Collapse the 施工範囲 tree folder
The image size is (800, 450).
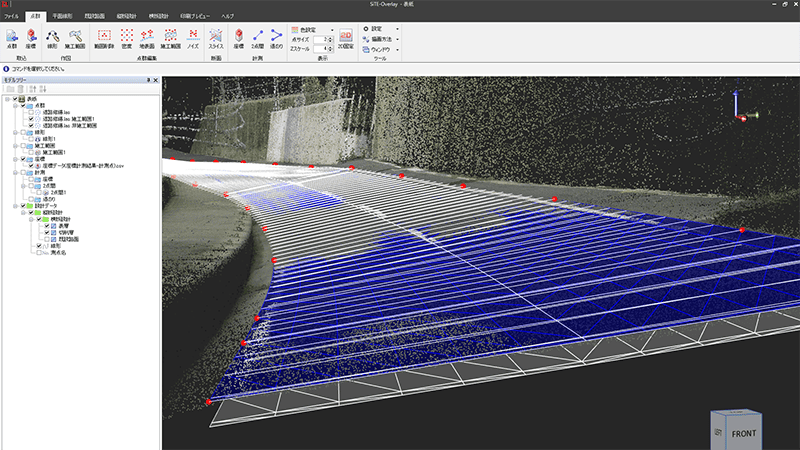[15, 145]
